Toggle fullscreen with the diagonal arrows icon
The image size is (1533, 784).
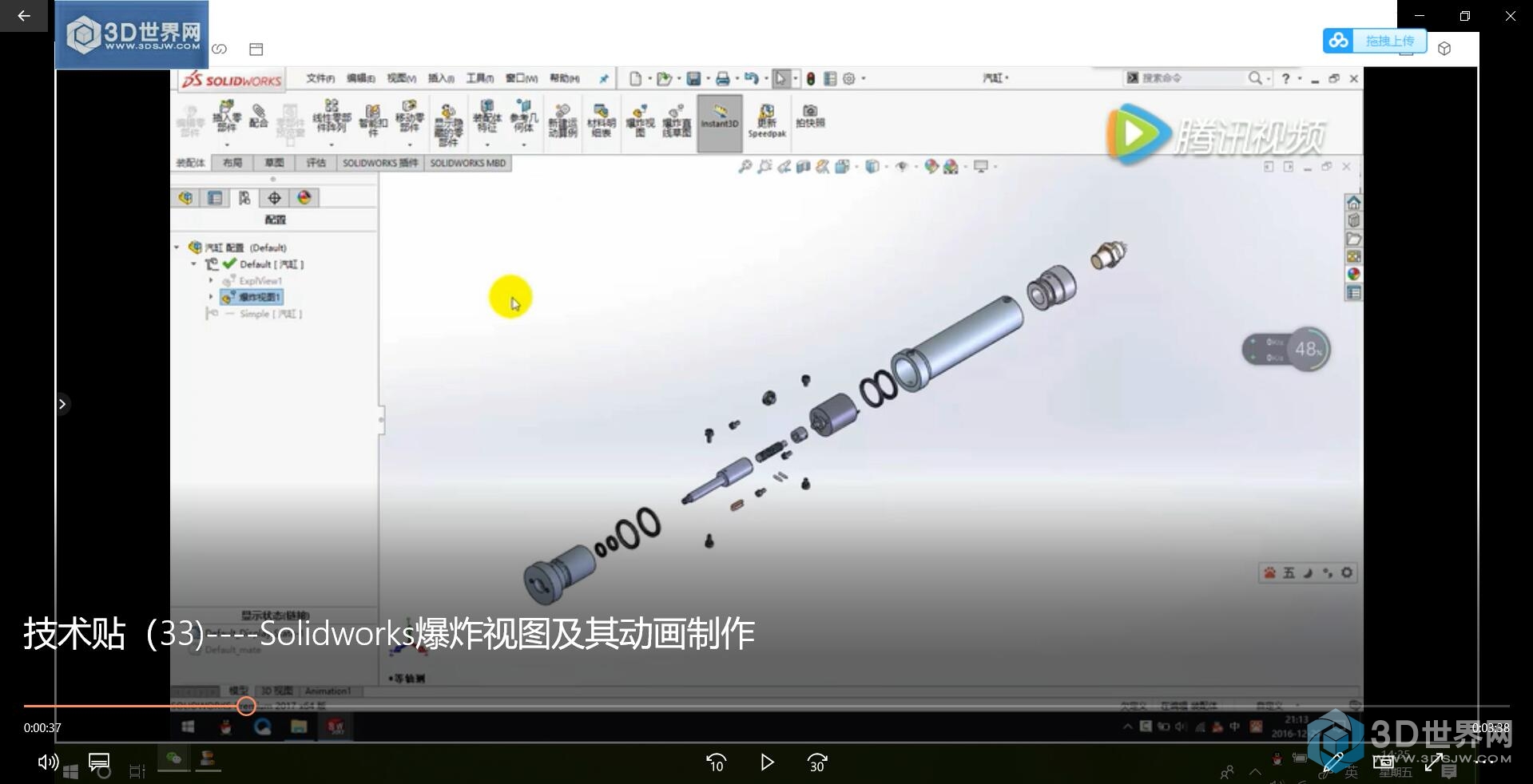[1433, 762]
